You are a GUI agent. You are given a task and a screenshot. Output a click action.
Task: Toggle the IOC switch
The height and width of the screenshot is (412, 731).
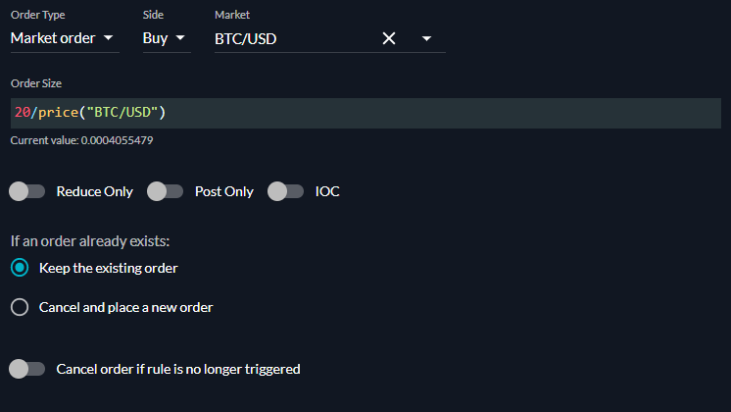(x=285, y=191)
